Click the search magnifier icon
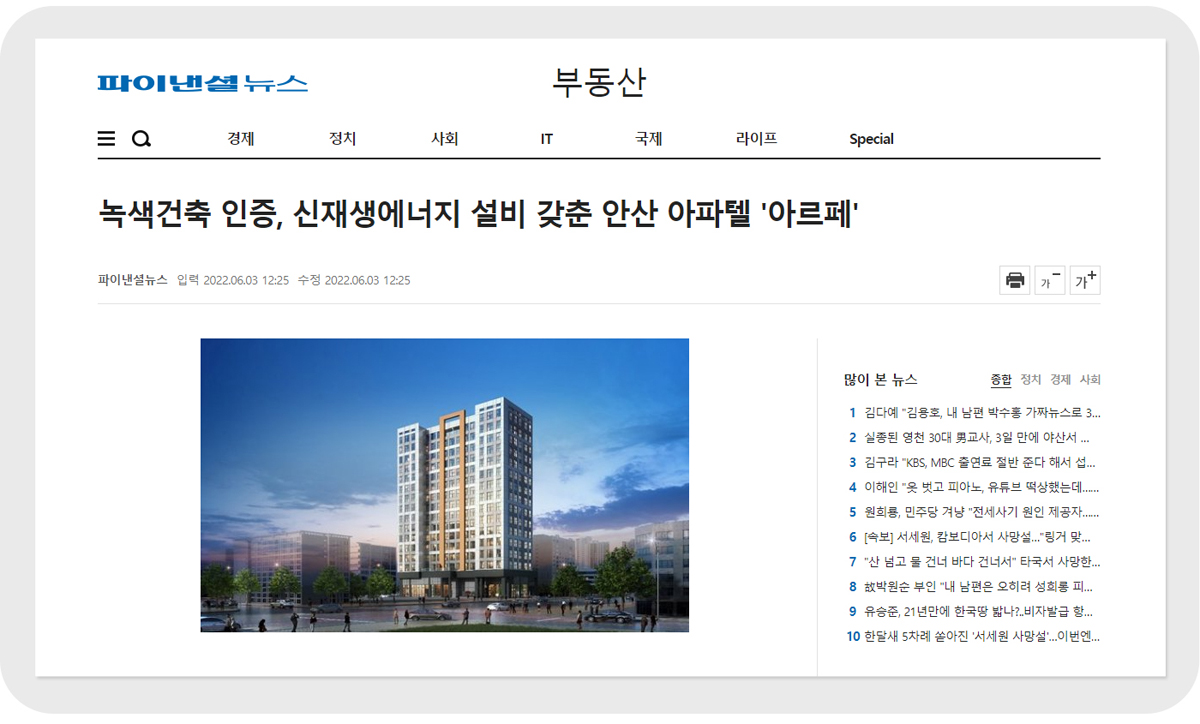 click(141, 139)
